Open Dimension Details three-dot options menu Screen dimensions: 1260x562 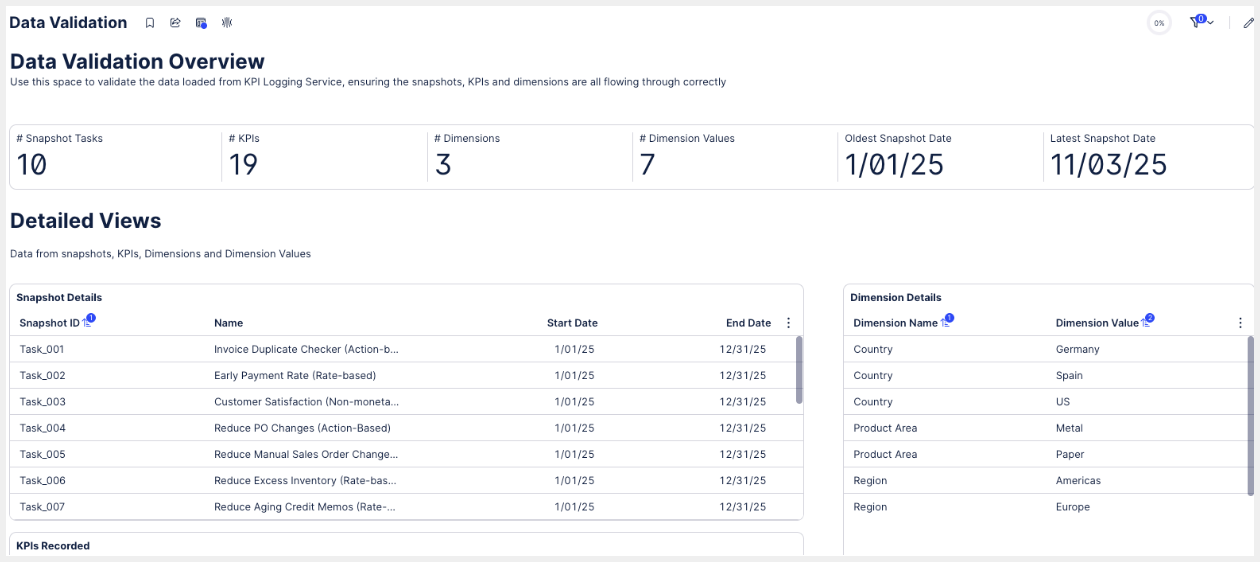pos(1240,323)
